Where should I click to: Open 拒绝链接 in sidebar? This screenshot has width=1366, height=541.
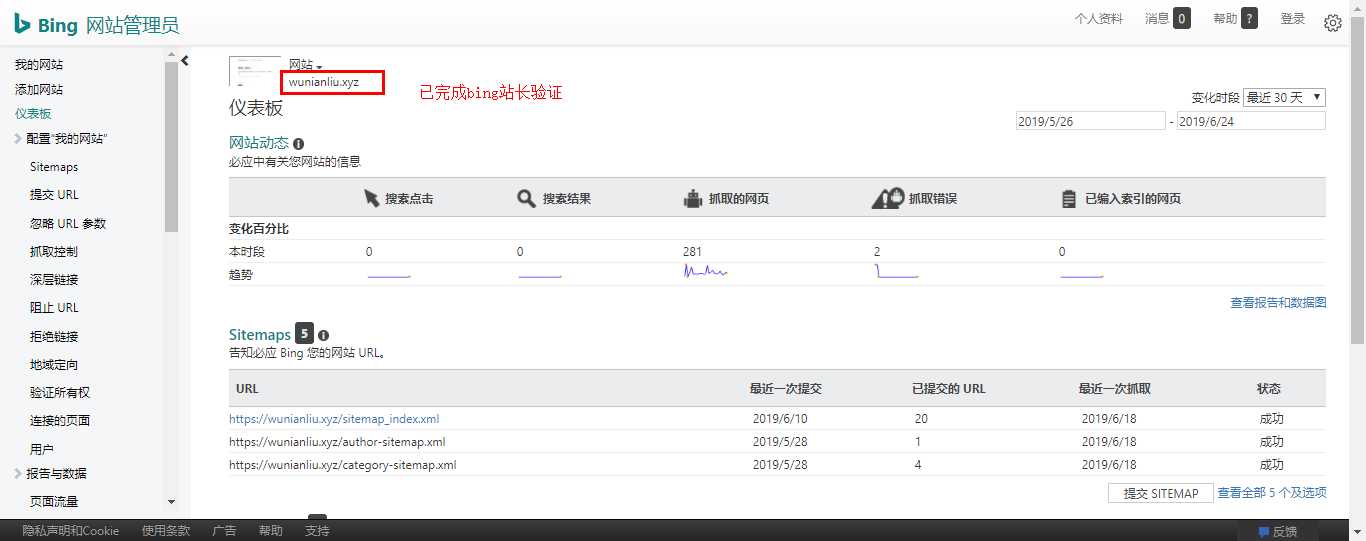(x=54, y=336)
